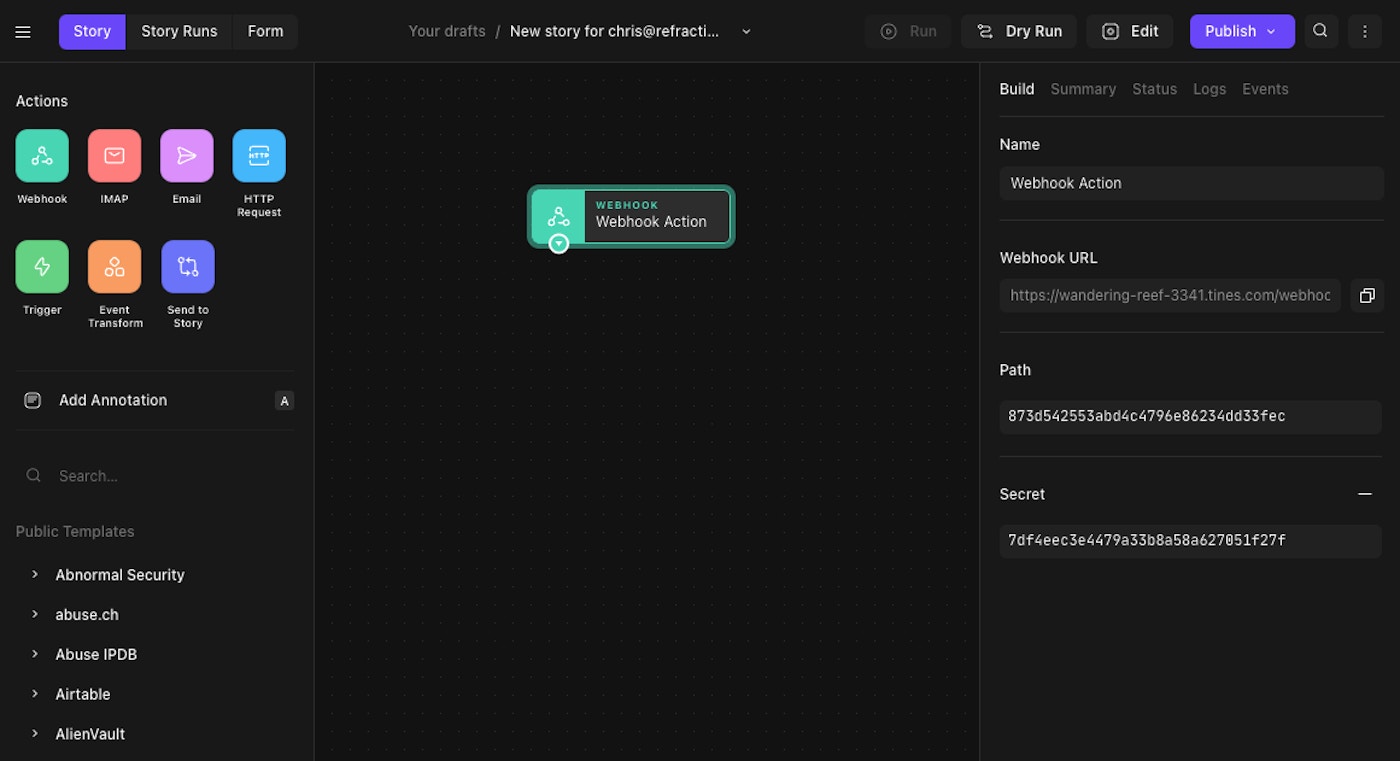Image resolution: width=1400 pixels, height=761 pixels.
Task: Copy the Webhook URL with the copy icon
Action: pos(1367,295)
